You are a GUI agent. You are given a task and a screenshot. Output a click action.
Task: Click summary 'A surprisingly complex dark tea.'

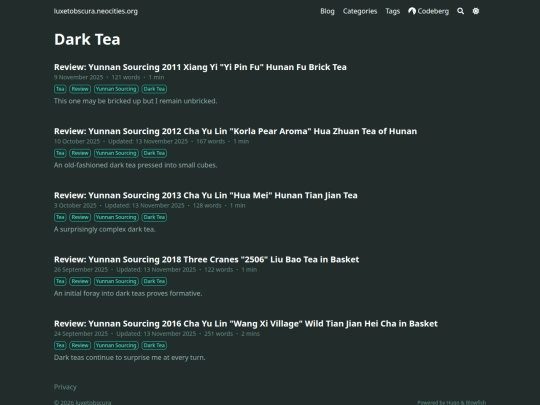click(105, 229)
